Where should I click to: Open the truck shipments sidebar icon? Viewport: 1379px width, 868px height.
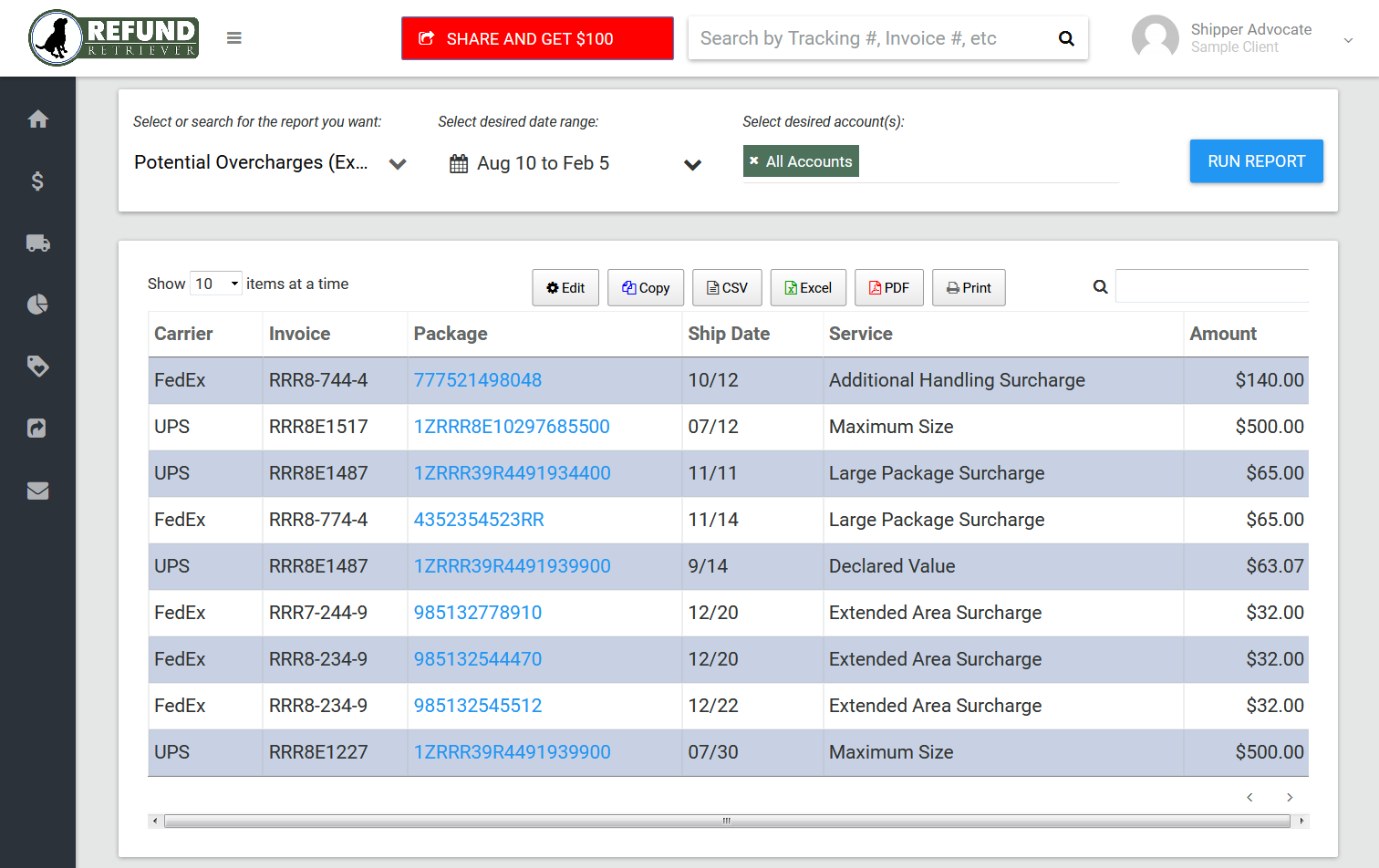click(x=37, y=243)
